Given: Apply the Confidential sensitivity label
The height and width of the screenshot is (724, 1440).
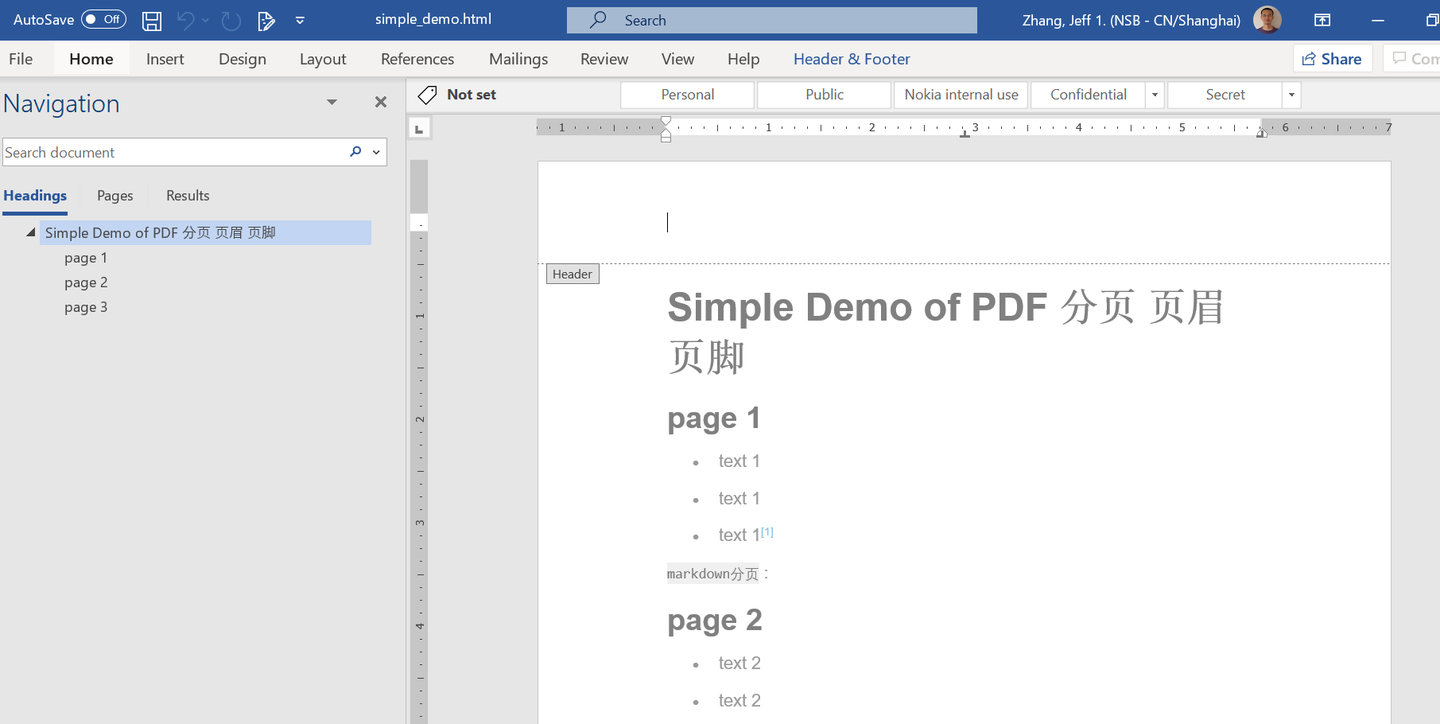Looking at the screenshot, I should coord(1088,95).
